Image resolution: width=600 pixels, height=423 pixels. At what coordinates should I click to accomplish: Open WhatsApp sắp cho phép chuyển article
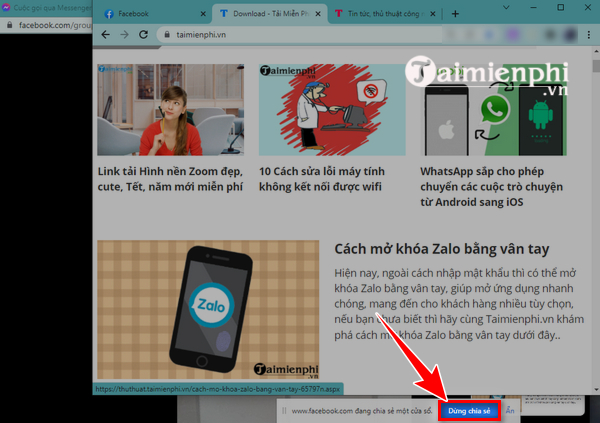click(492, 186)
